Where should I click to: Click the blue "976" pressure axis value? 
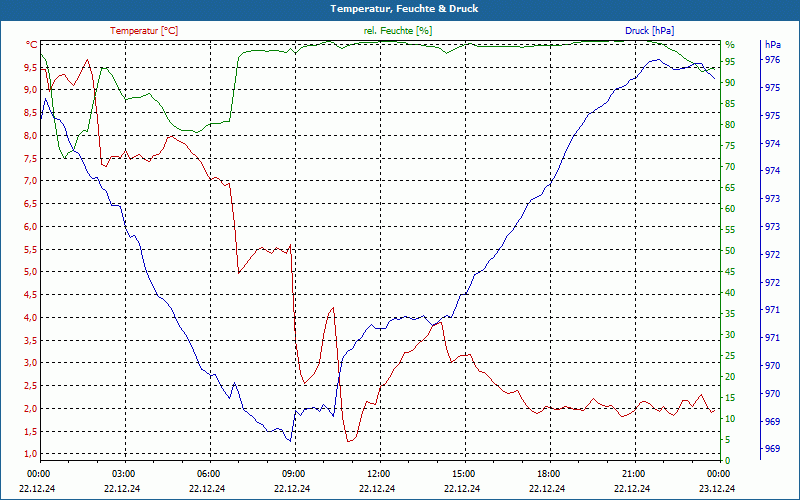click(772, 60)
